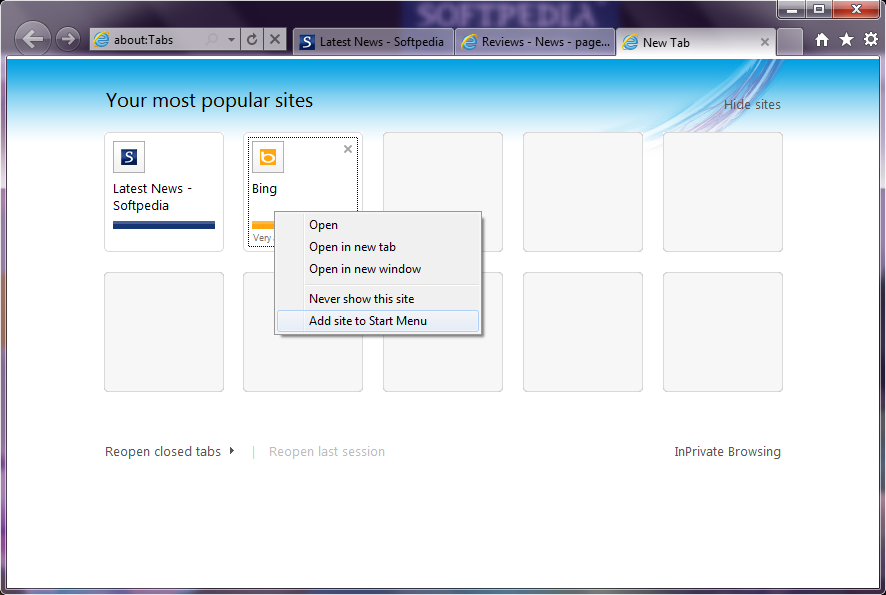
Task: Open the Tools gear icon
Action: [x=870, y=40]
